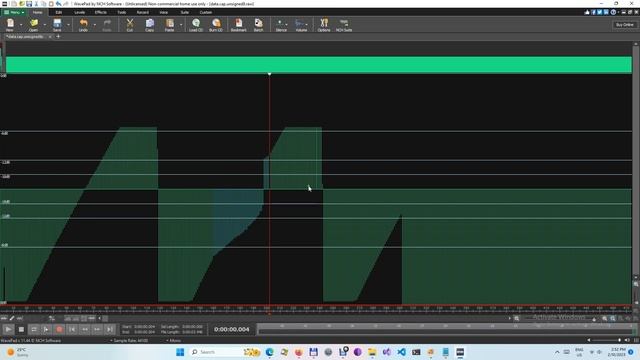Image resolution: width=640 pixels, height=360 pixels.
Task: Click the Volume toolbar icon
Action: (x=300, y=24)
